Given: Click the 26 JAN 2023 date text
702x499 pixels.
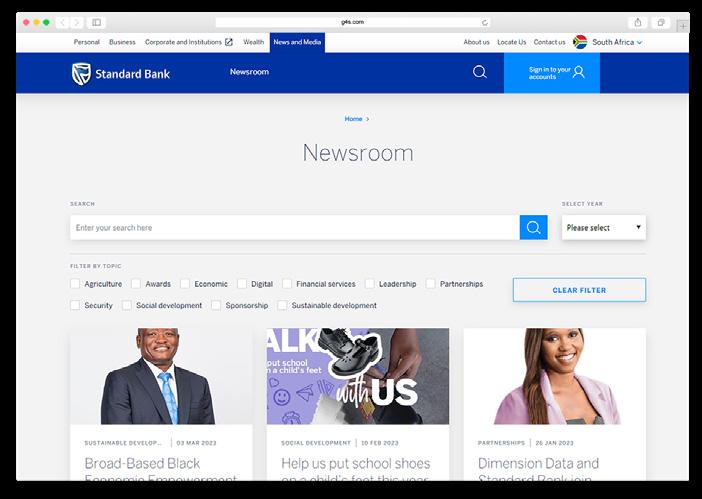Looking at the screenshot, I should [x=554, y=443].
